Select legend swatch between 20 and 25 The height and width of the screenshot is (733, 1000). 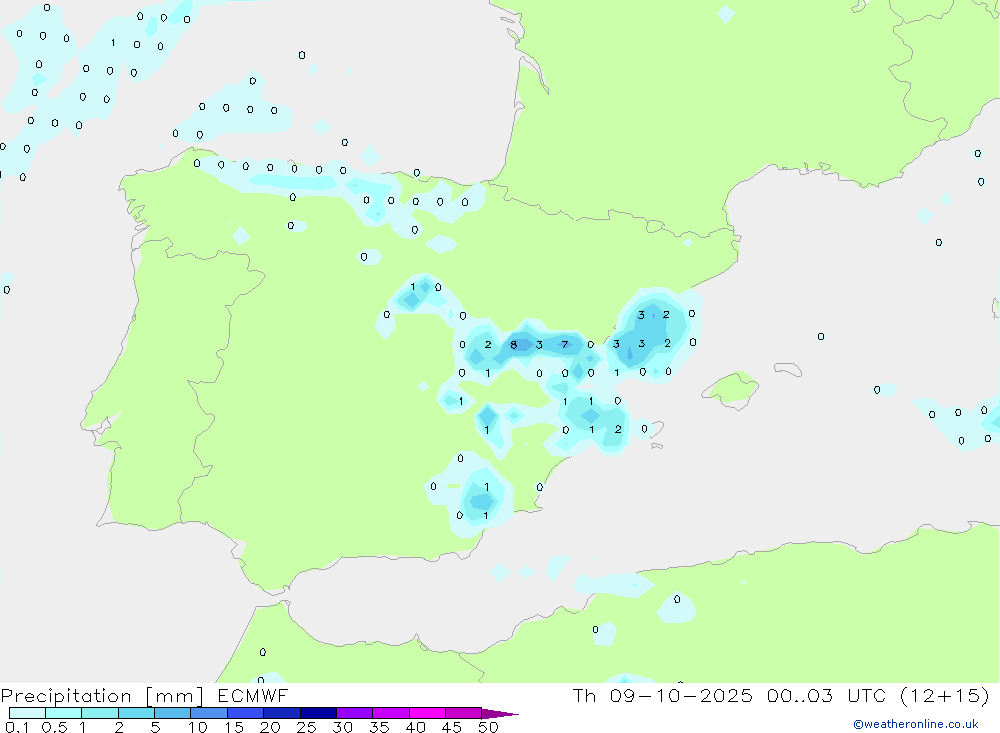coord(281,713)
